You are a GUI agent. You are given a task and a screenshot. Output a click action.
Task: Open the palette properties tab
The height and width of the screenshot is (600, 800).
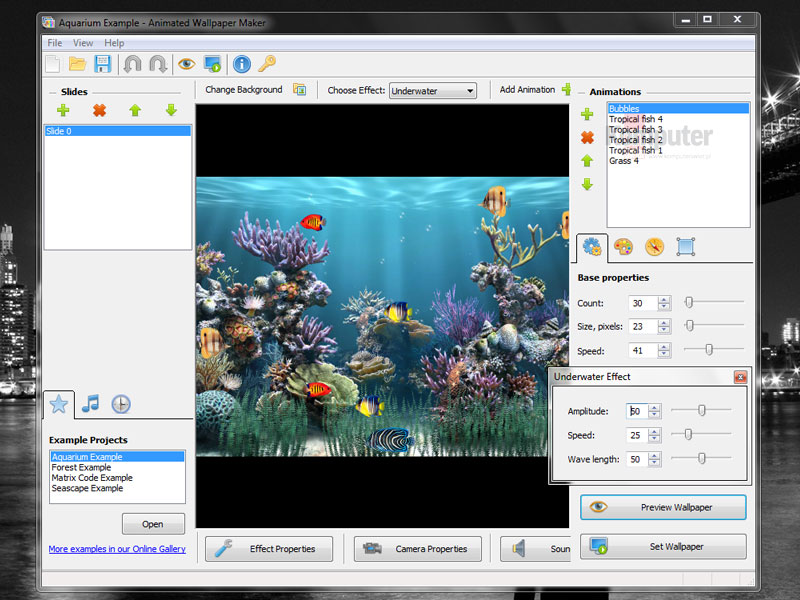point(626,247)
